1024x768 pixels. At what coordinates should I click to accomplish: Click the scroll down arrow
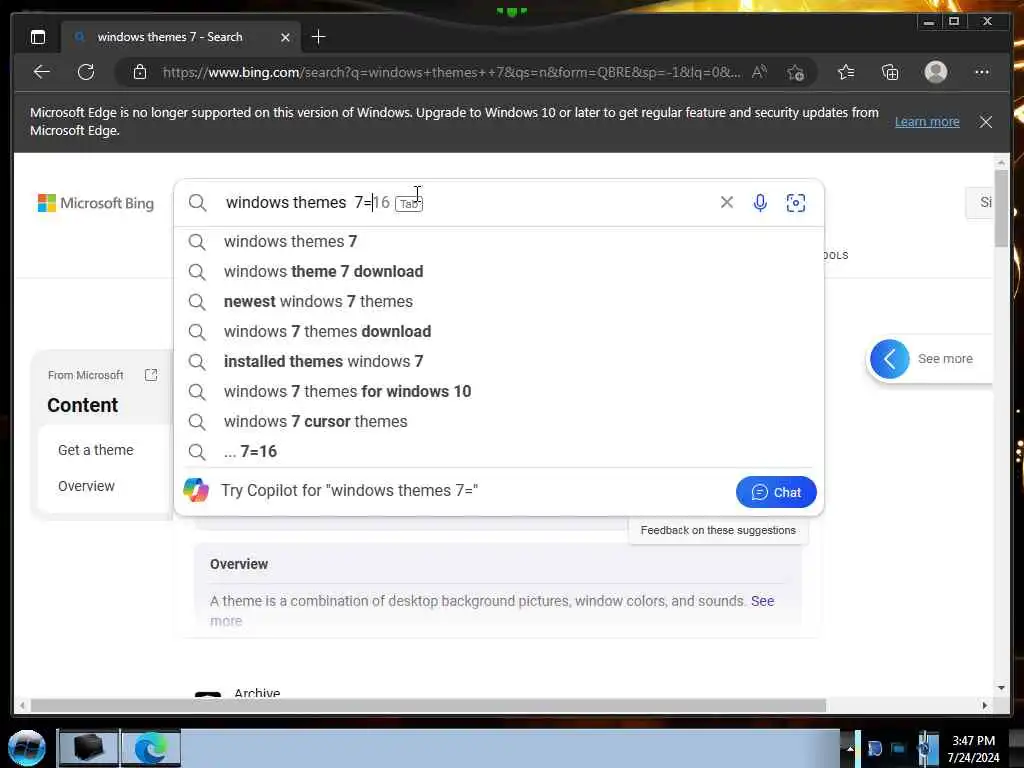click(x=1001, y=688)
